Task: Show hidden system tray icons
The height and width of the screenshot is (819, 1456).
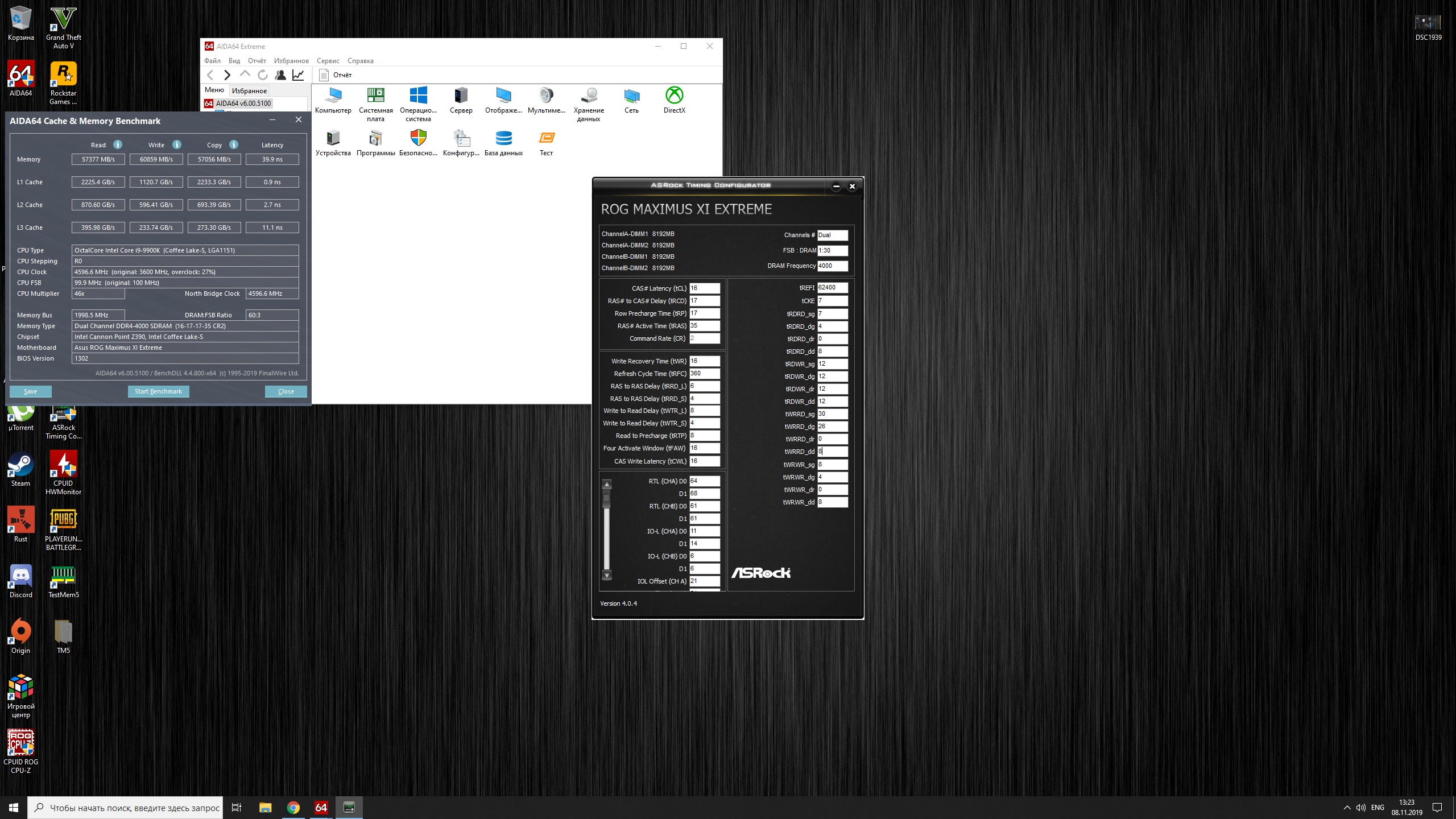Action: (1347, 808)
